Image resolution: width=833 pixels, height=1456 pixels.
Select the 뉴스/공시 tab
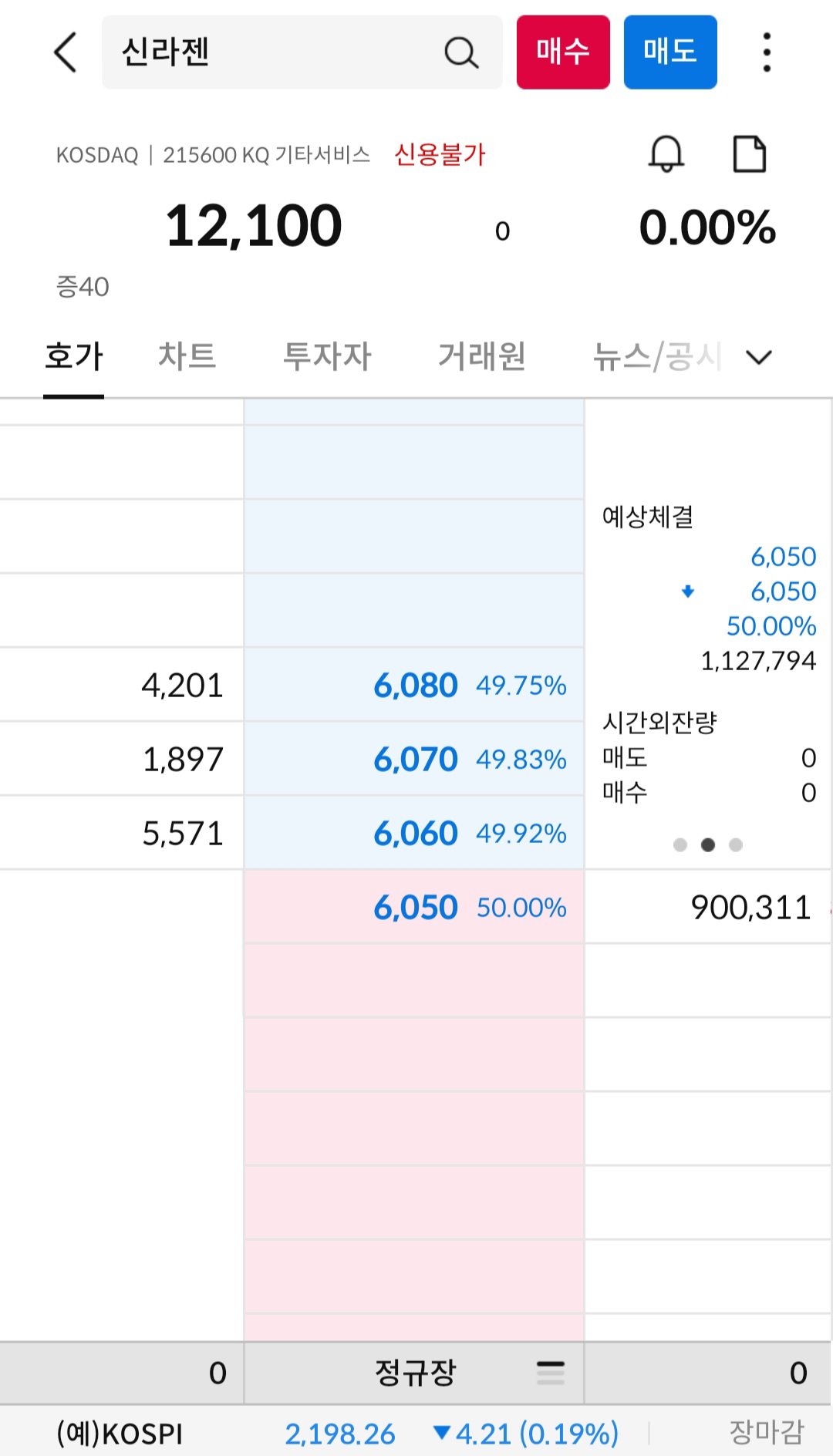click(x=656, y=356)
